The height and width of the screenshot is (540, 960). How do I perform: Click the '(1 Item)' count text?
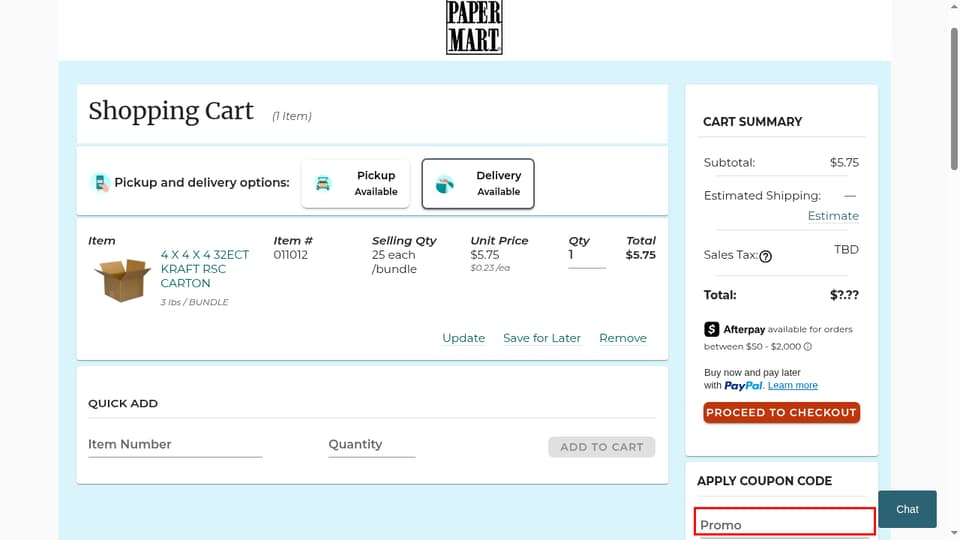(x=291, y=116)
